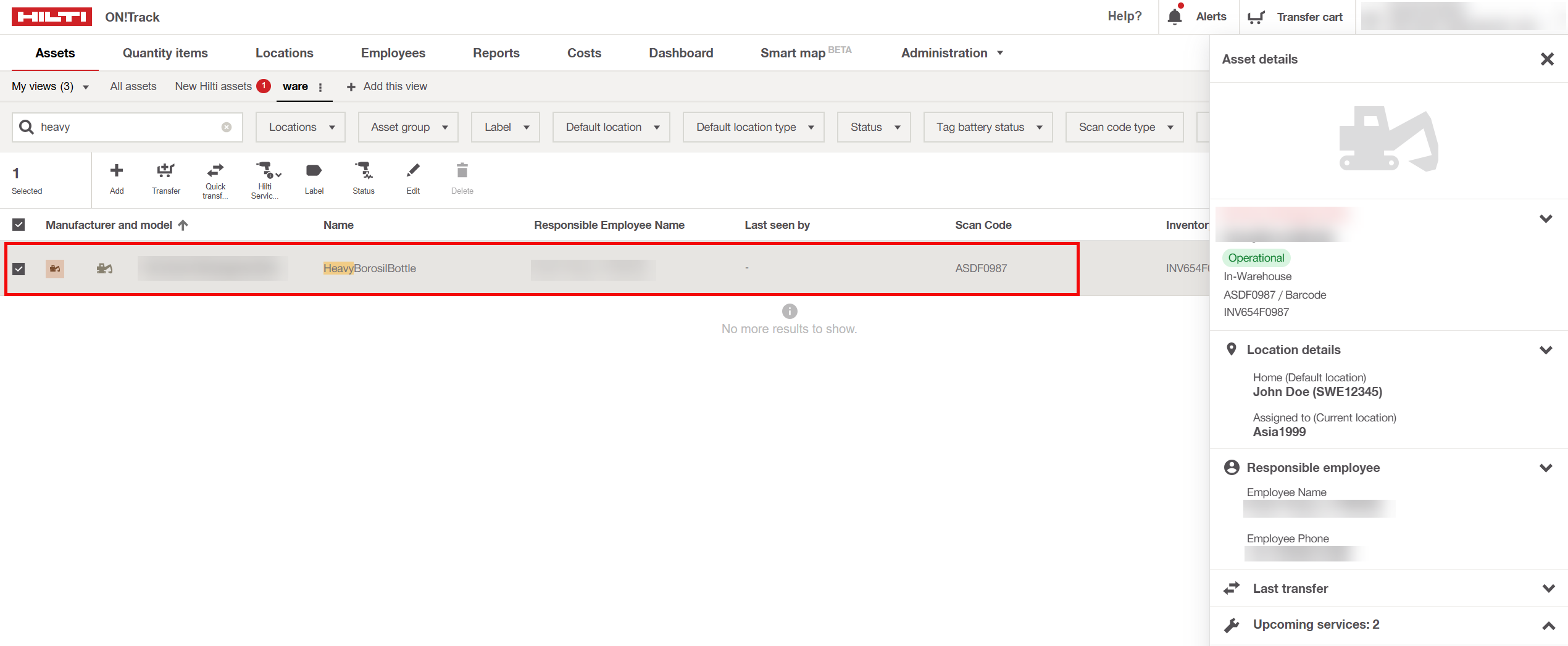Expand the Default location type filter

coord(753,127)
